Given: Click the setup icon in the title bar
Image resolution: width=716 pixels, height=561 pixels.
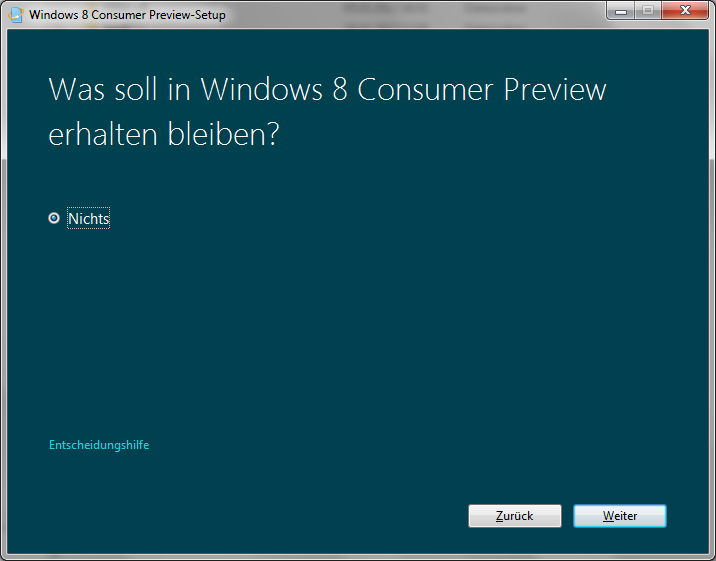Looking at the screenshot, I should [x=16, y=15].
